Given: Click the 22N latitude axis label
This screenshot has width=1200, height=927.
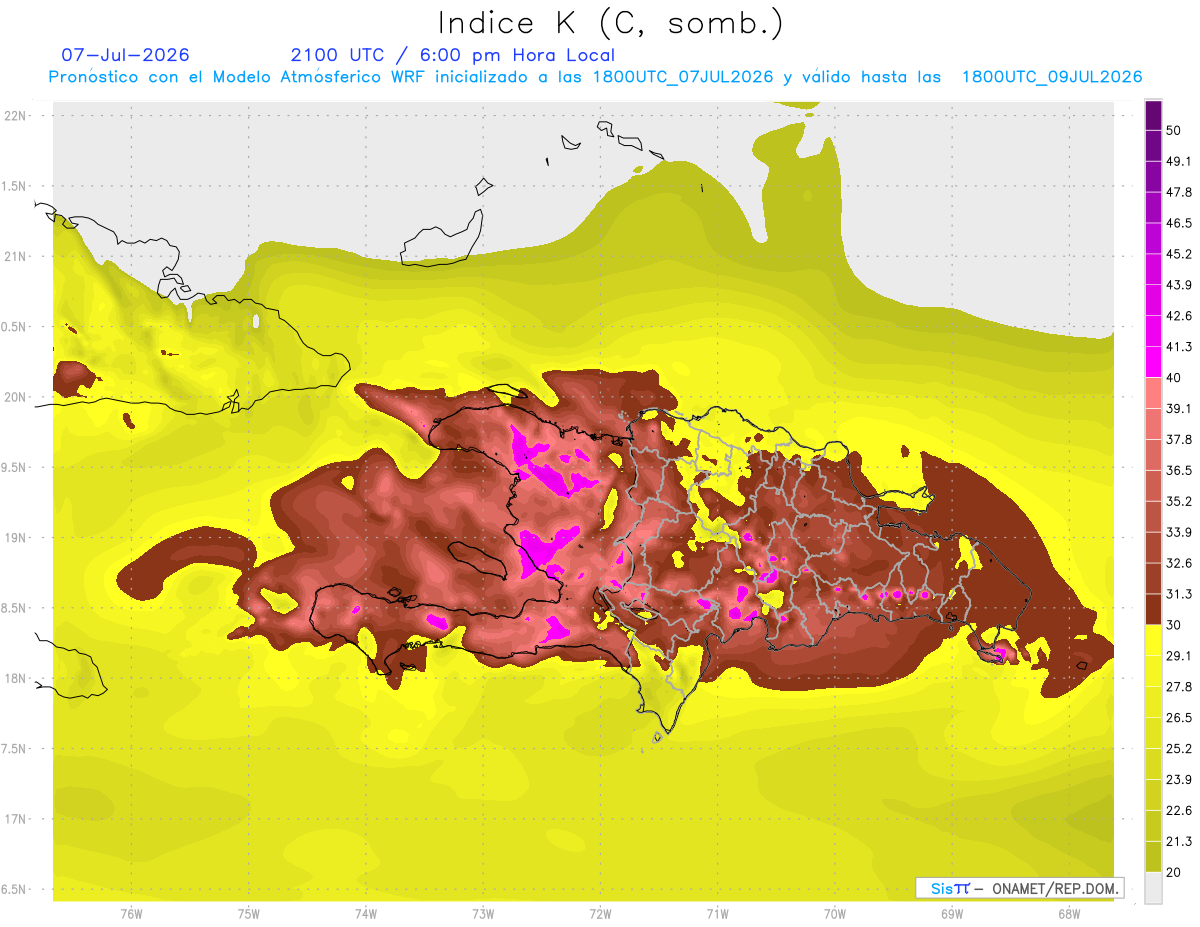Looking at the screenshot, I should point(15,115).
